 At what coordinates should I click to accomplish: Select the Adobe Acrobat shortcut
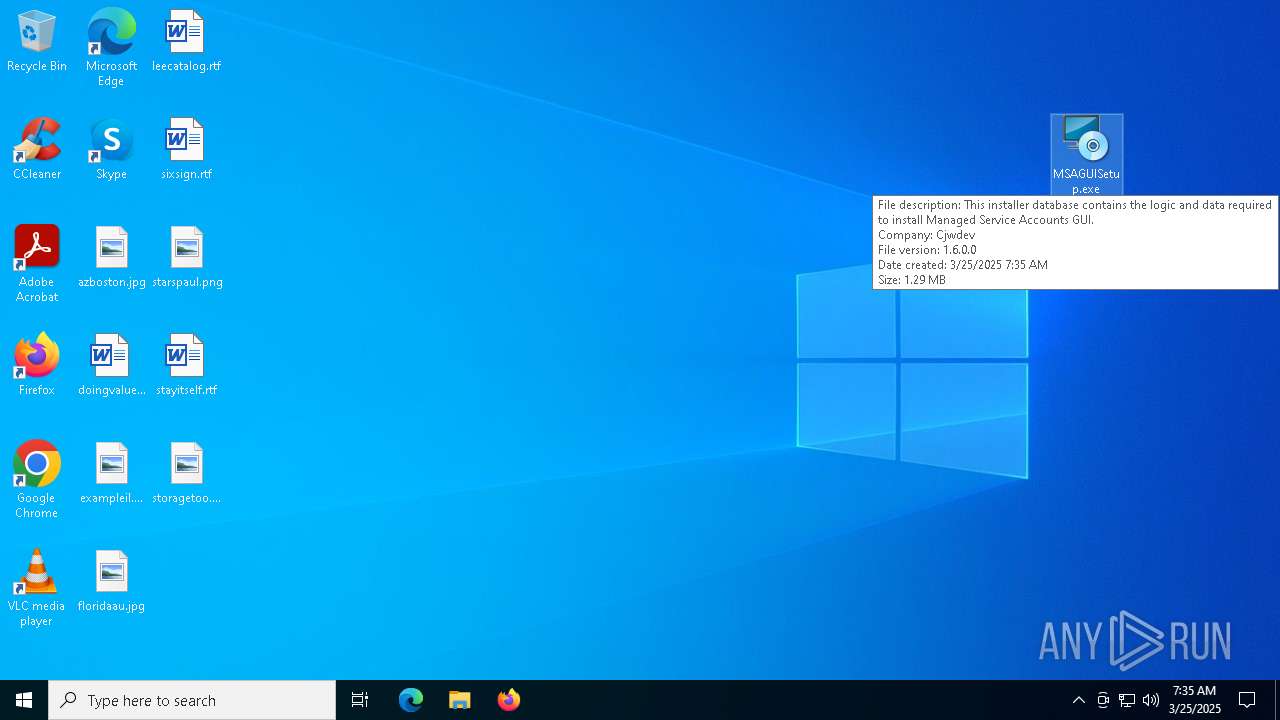[x=37, y=264]
